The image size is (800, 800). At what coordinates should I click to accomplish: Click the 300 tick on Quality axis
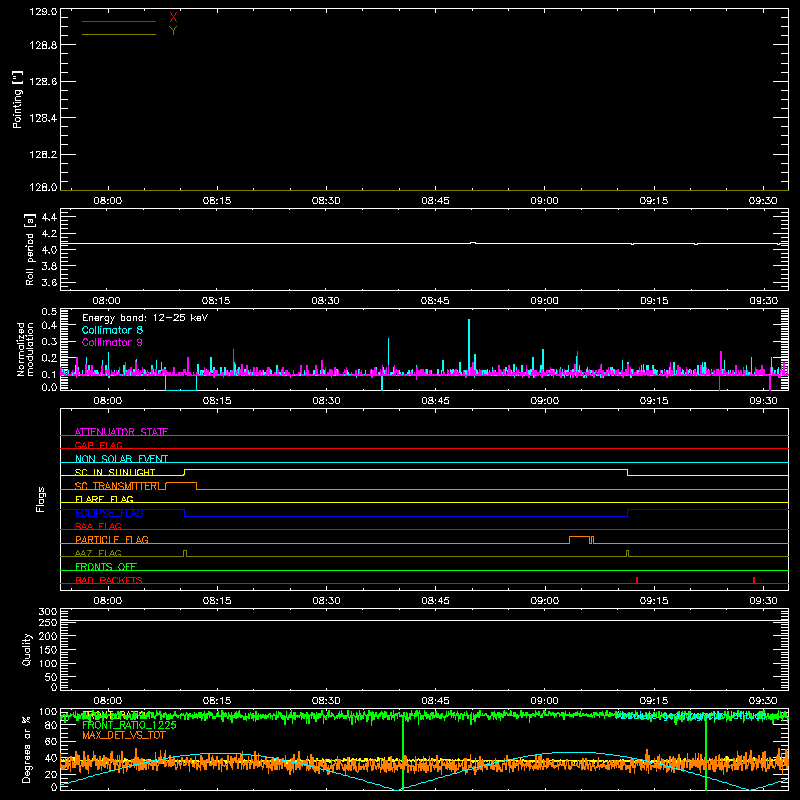pyautogui.click(x=48, y=611)
